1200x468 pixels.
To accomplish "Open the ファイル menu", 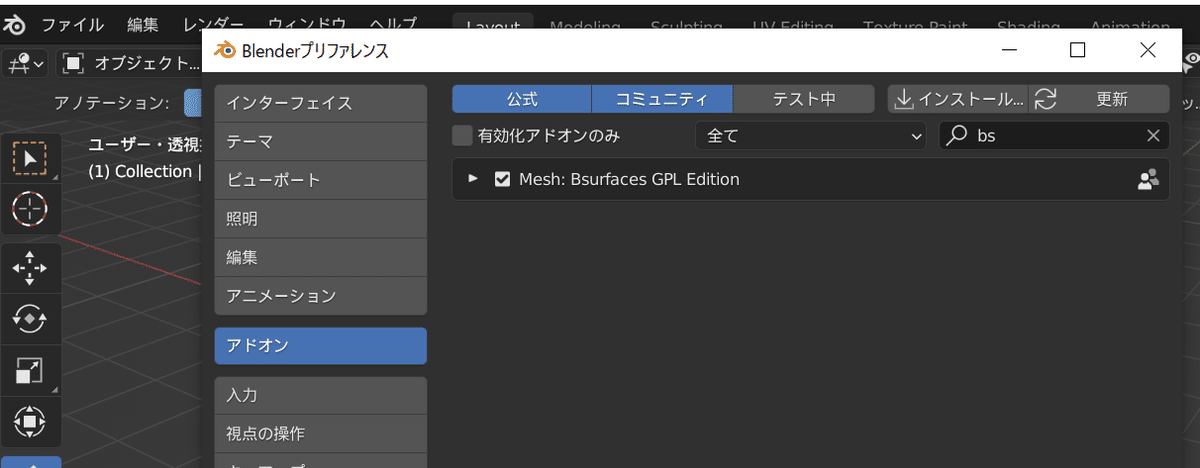I will tap(71, 23).
